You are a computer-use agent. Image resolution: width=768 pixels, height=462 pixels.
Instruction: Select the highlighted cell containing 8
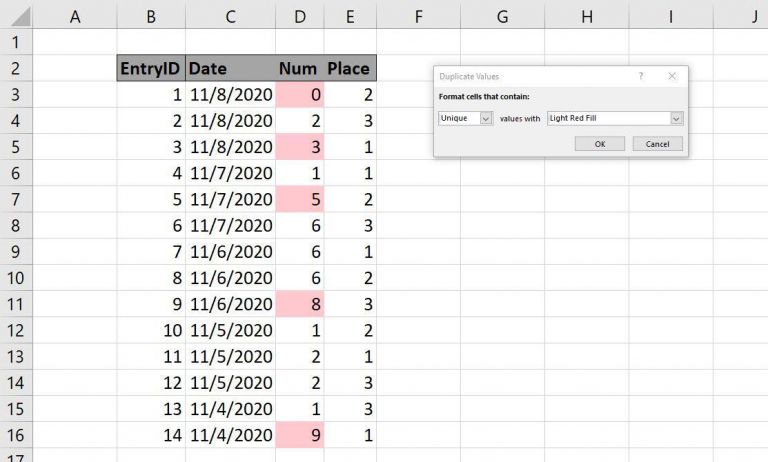pyautogui.click(x=300, y=303)
